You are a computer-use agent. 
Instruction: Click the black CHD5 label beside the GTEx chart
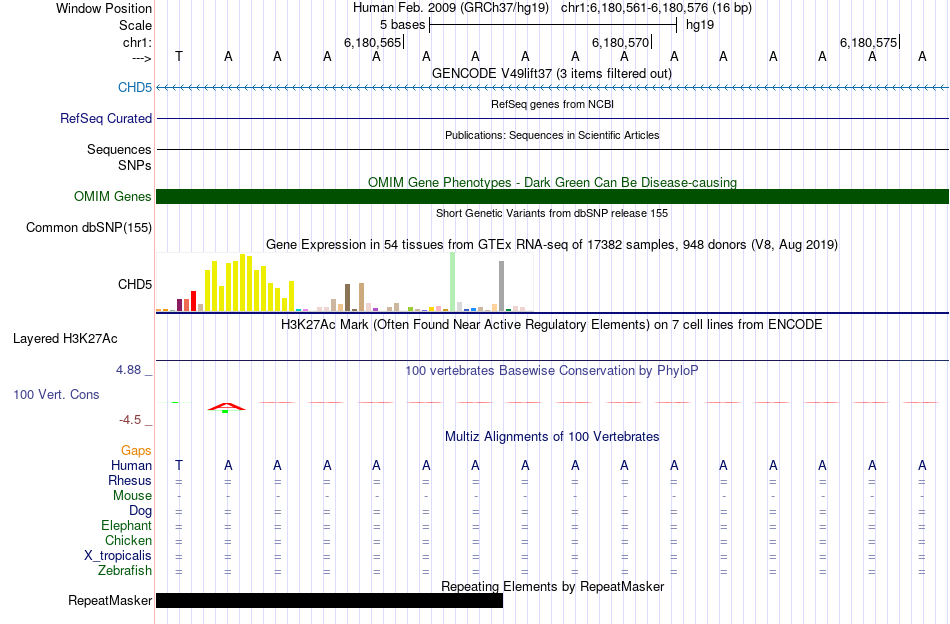tap(135, 284)
